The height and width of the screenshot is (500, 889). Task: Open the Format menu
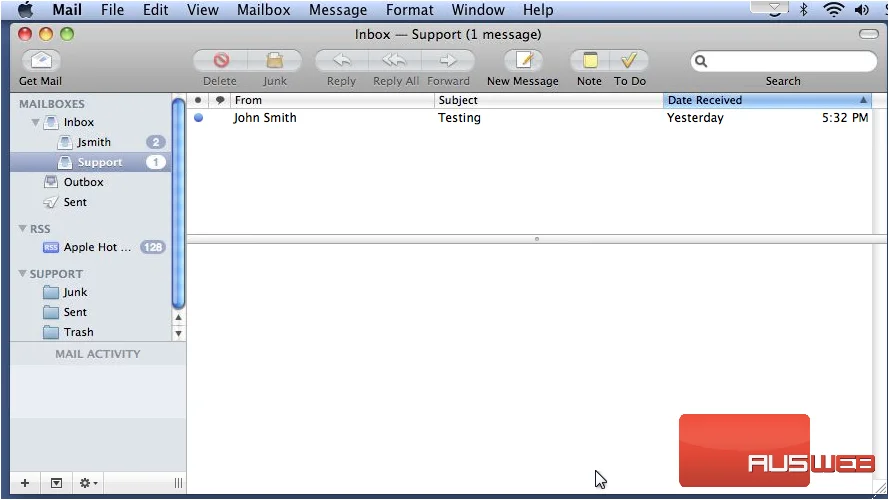pyautogui.click(x=409, y=10)
